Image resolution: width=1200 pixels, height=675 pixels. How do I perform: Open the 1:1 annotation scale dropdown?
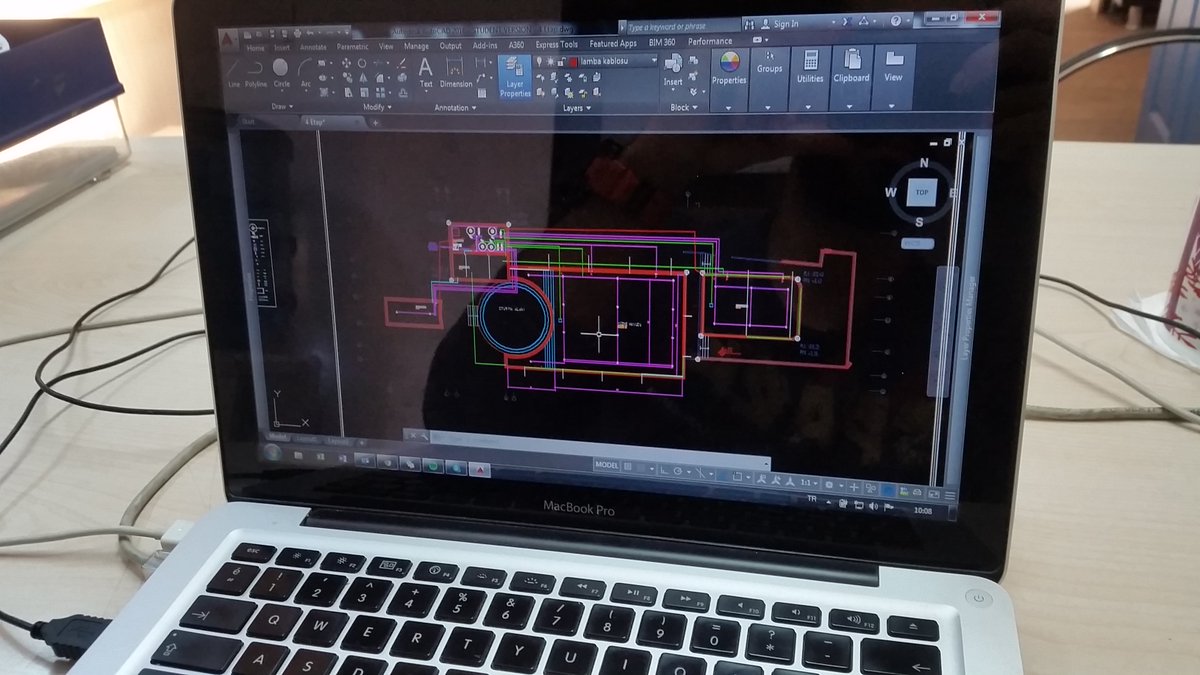807,484
